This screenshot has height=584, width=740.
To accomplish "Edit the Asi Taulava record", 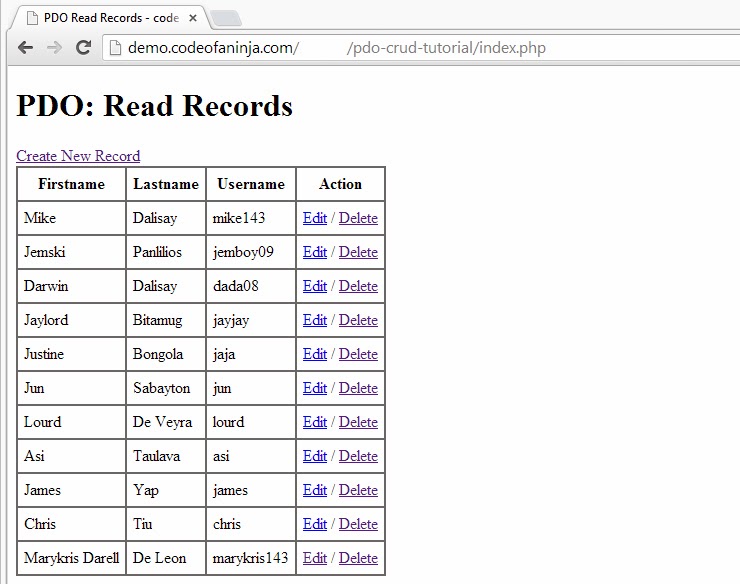I will click(x=315, y=456).
